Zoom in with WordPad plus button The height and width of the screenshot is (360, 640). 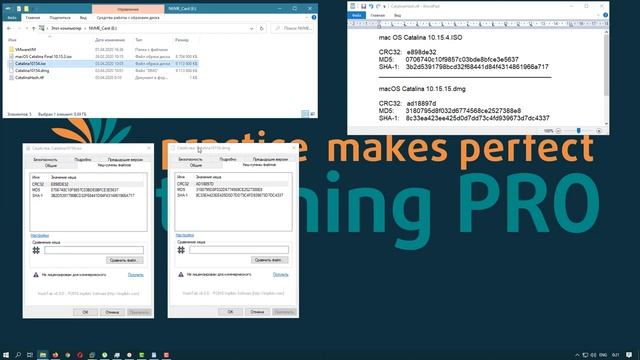pyautogui.click(x=599, y=131)
